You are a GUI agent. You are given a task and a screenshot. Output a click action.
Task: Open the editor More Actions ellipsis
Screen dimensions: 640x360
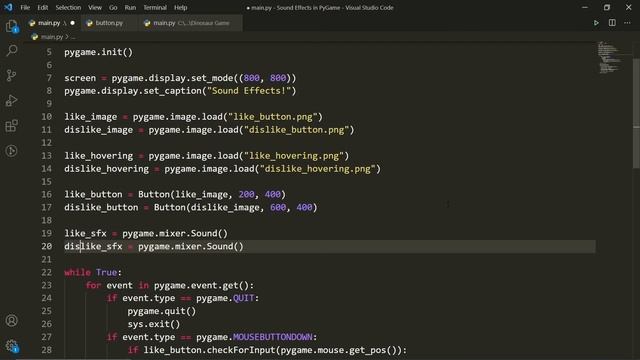627,23
